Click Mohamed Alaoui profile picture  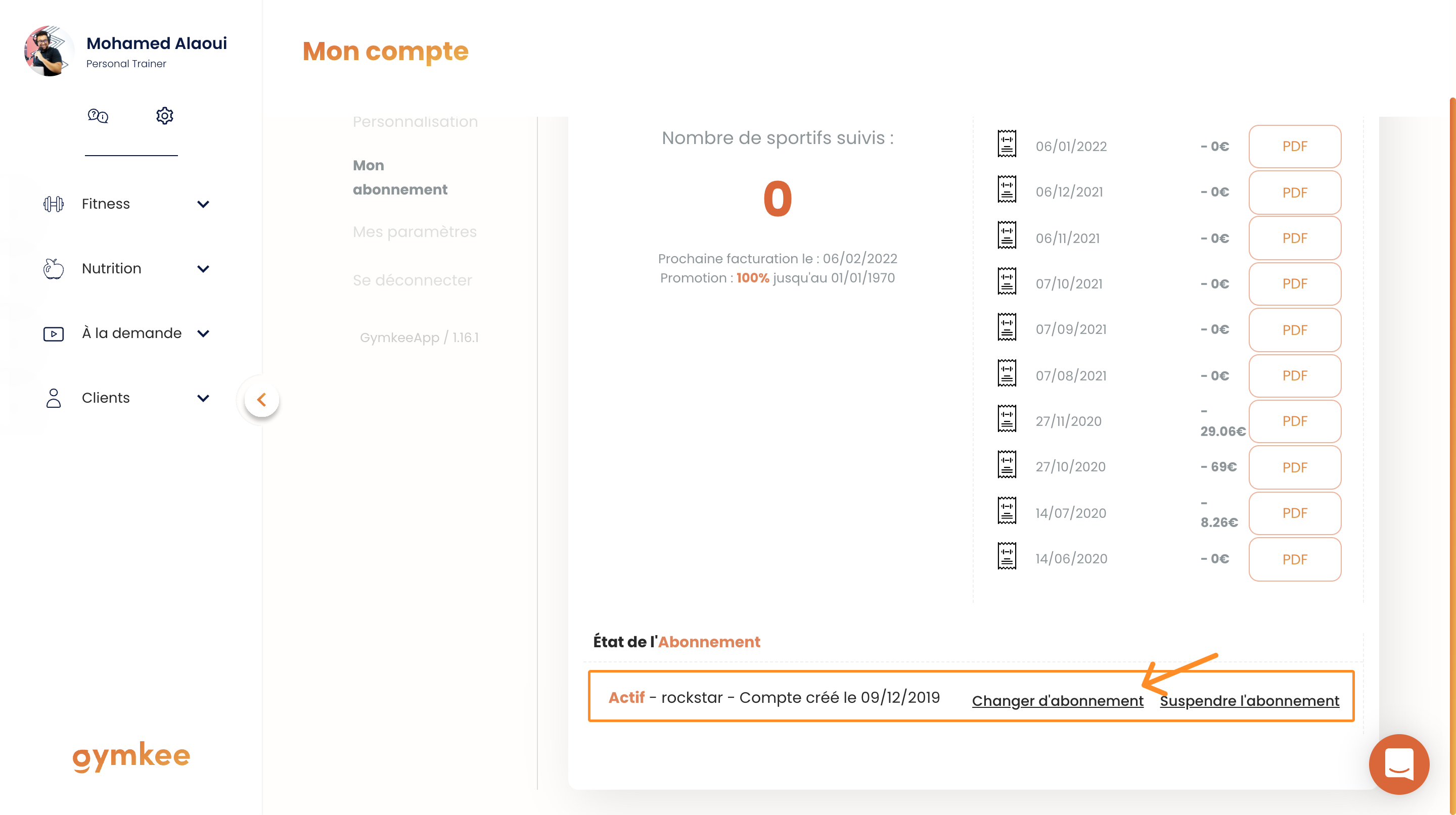point(49,51)
